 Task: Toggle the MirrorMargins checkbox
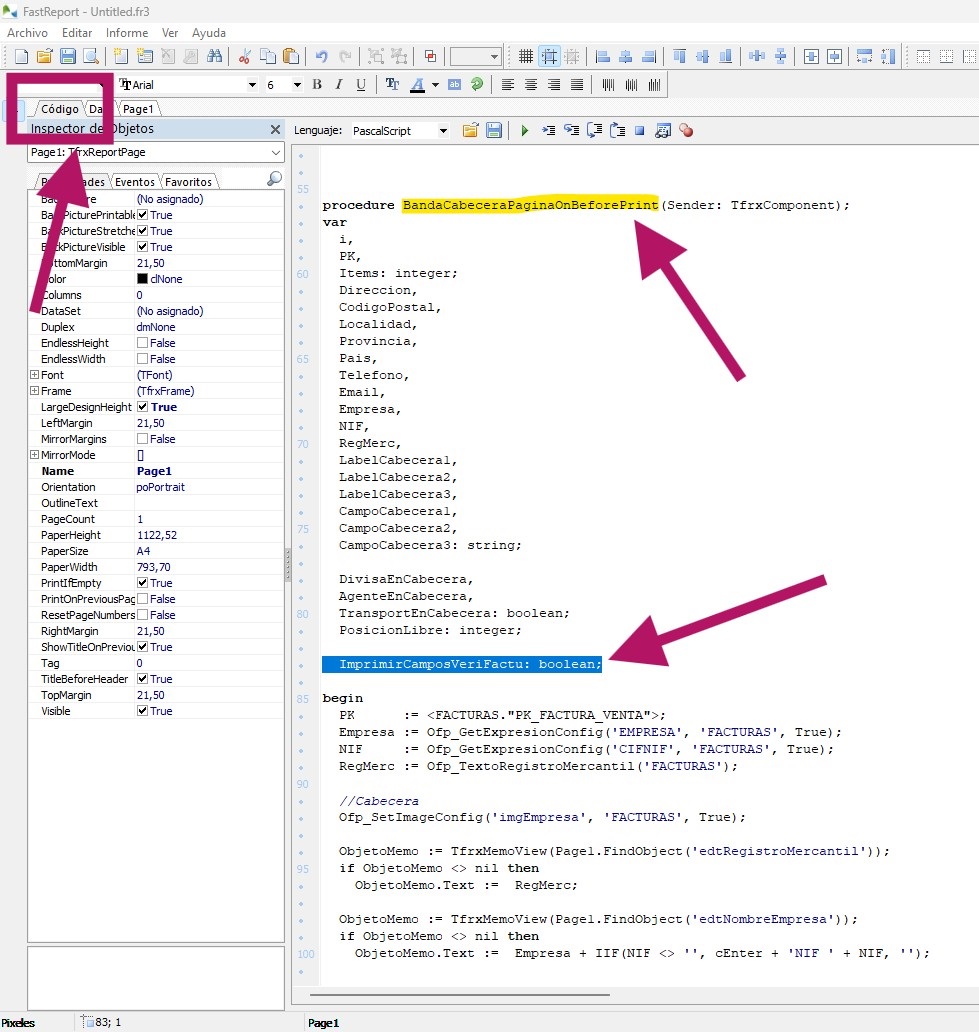(x=143, y=439)
